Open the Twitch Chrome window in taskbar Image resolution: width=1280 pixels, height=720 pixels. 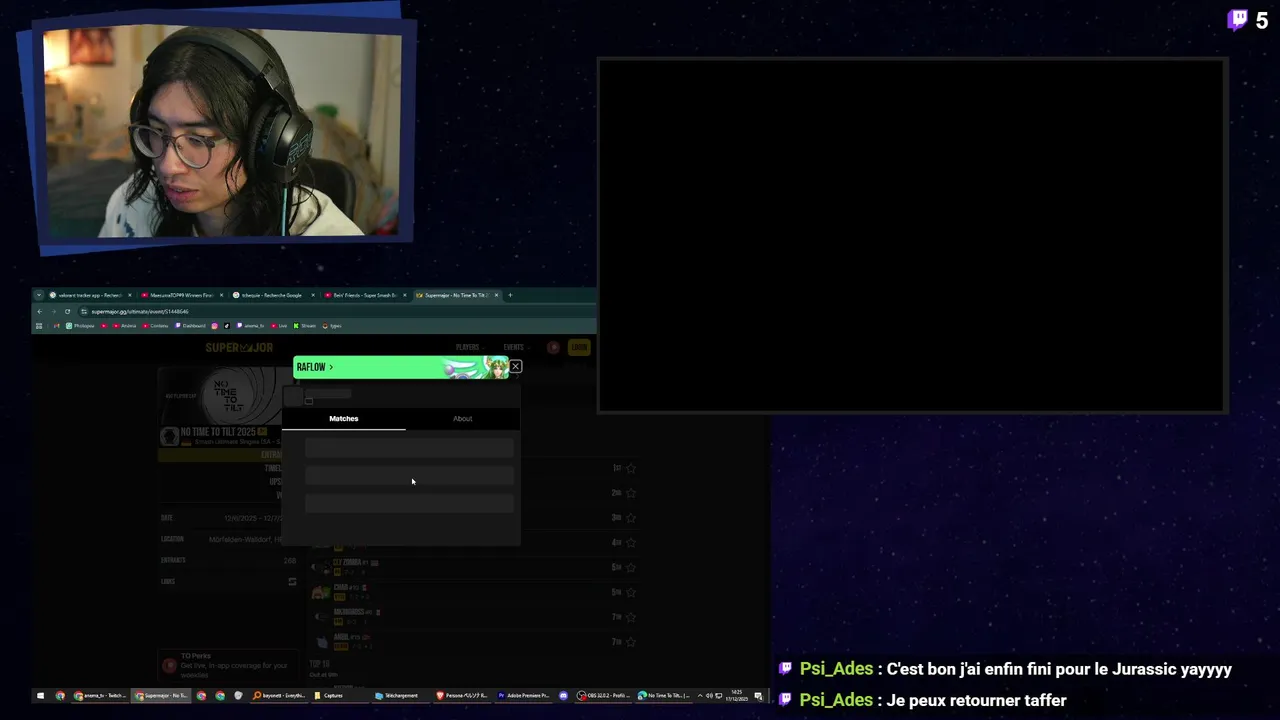100,695
